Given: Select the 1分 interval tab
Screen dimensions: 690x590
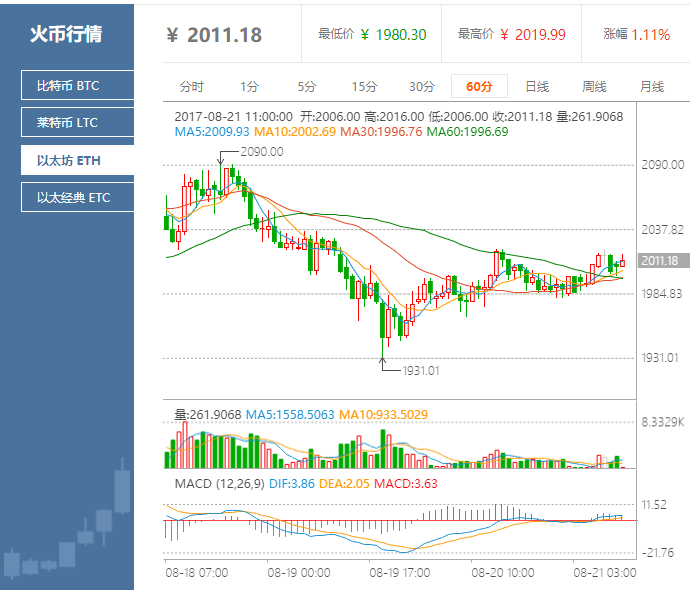Looking at the screenshot, I should point(249,86).
